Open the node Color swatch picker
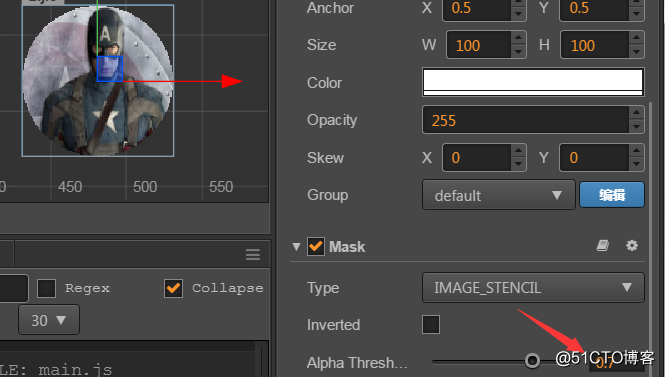Image resolution: width=665 pixels, height=377 pixels. (x=533, y=82)
